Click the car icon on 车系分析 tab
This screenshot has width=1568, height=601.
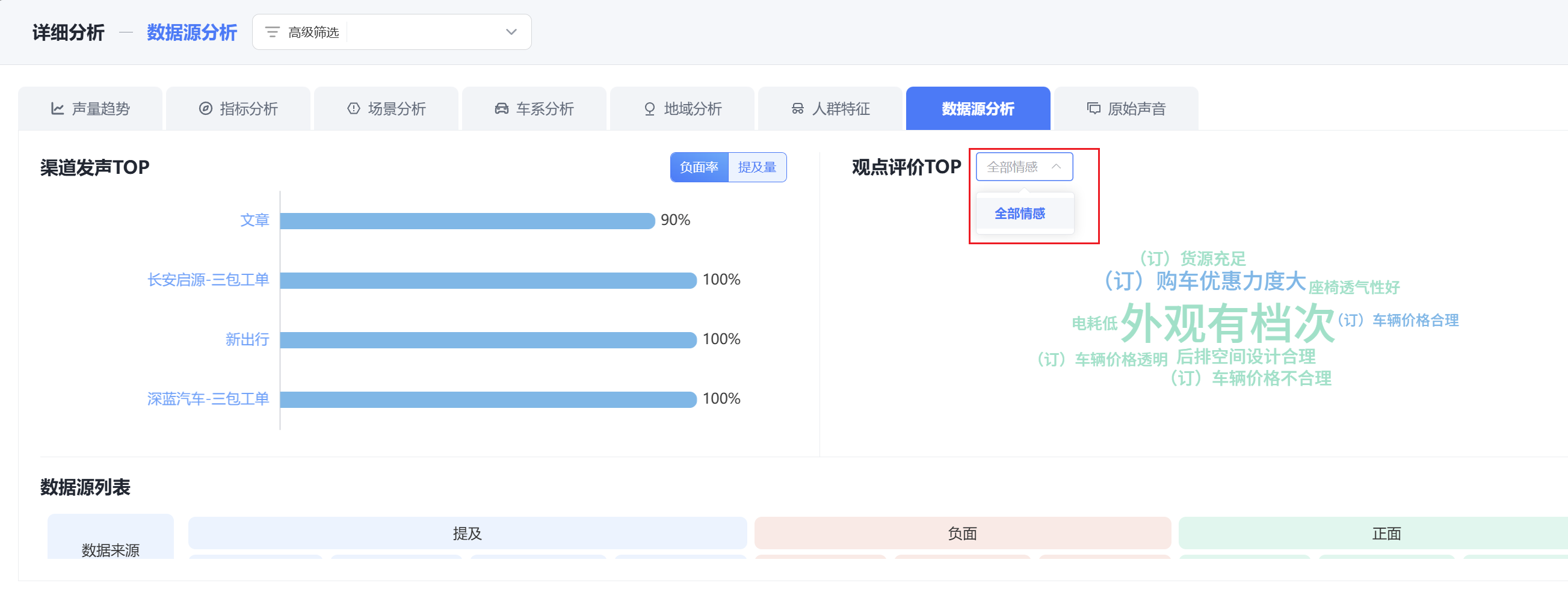pyautogui.click(x=502, y=109)
